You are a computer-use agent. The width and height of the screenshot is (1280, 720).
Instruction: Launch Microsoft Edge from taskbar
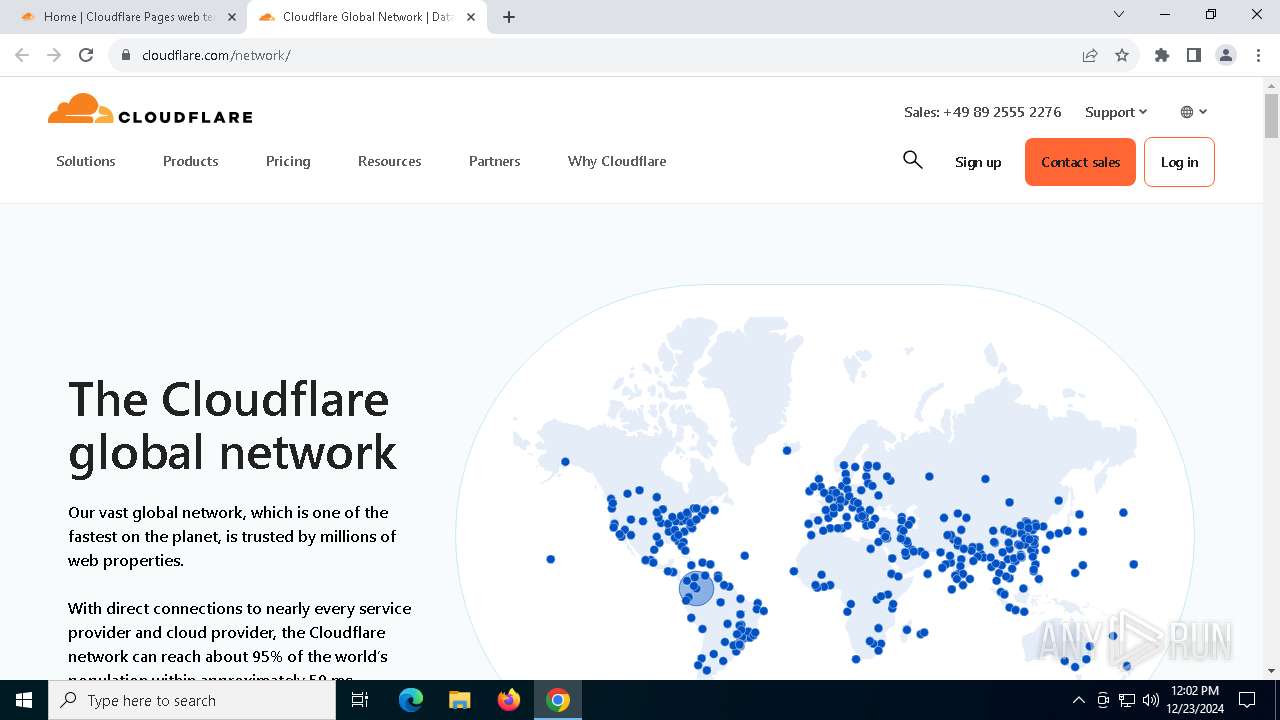click(411, 700)
